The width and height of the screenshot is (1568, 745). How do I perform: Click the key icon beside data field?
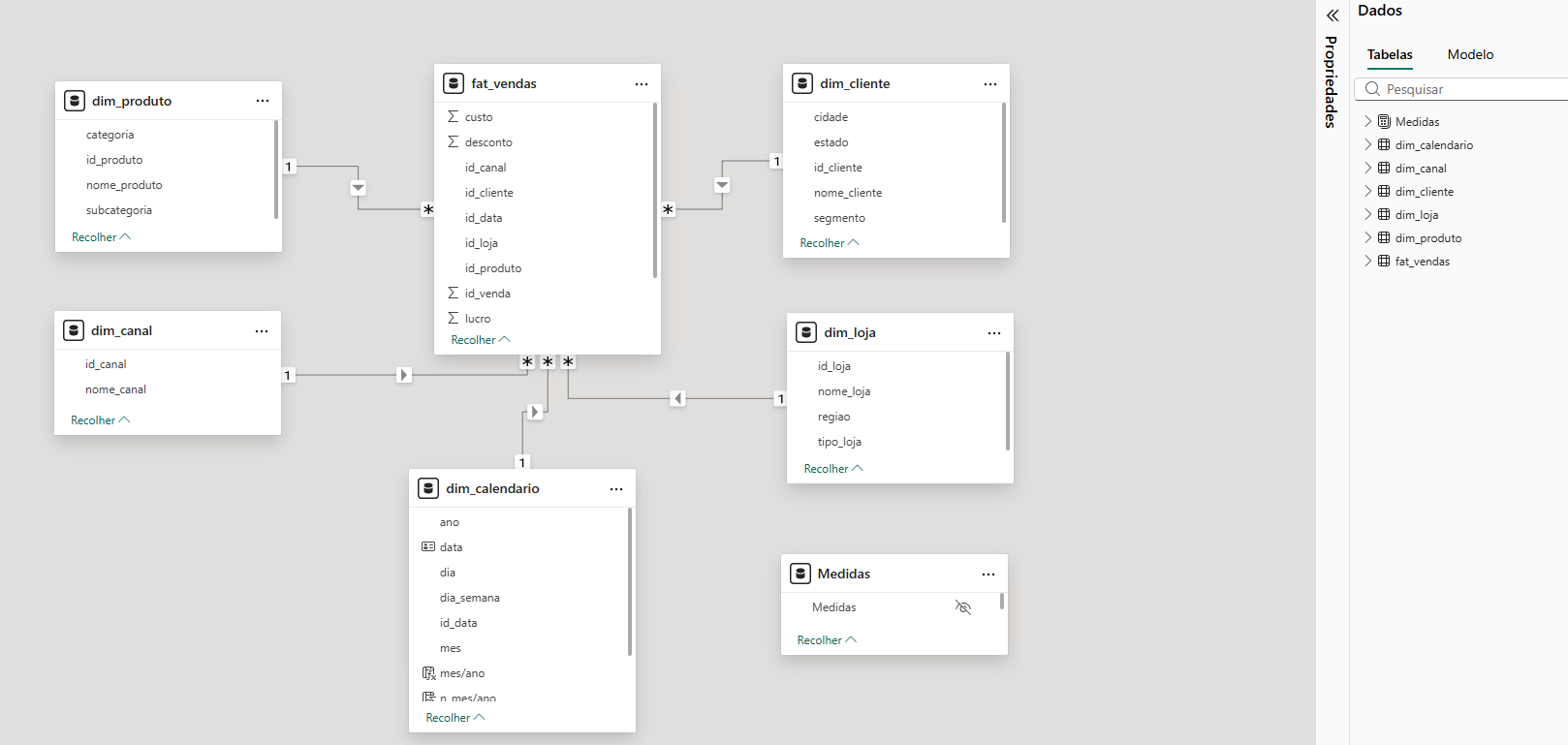(x=428, y=546)
